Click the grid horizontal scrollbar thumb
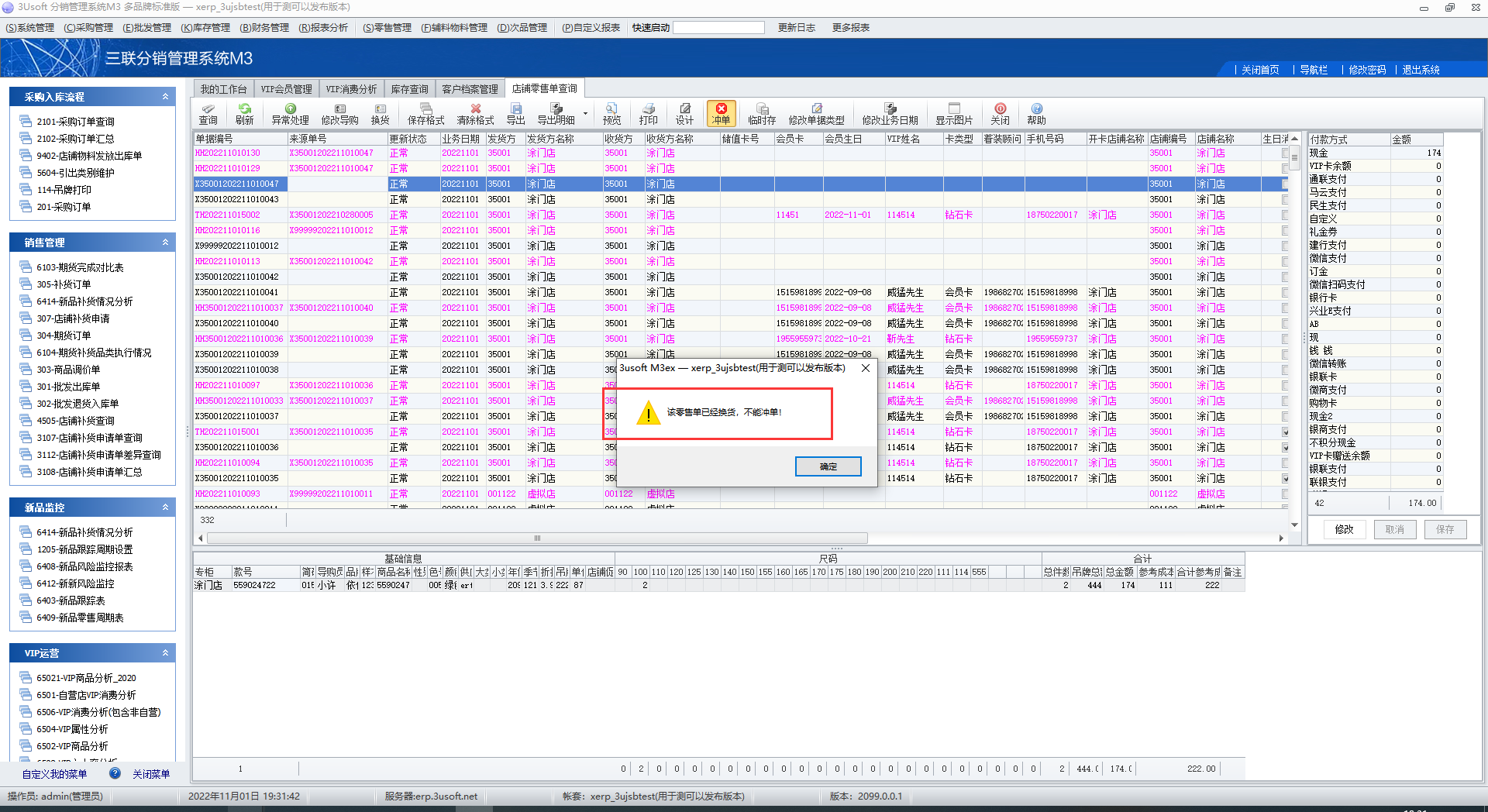This screenshot has width=1488, height=812. [x=537, y=538]
